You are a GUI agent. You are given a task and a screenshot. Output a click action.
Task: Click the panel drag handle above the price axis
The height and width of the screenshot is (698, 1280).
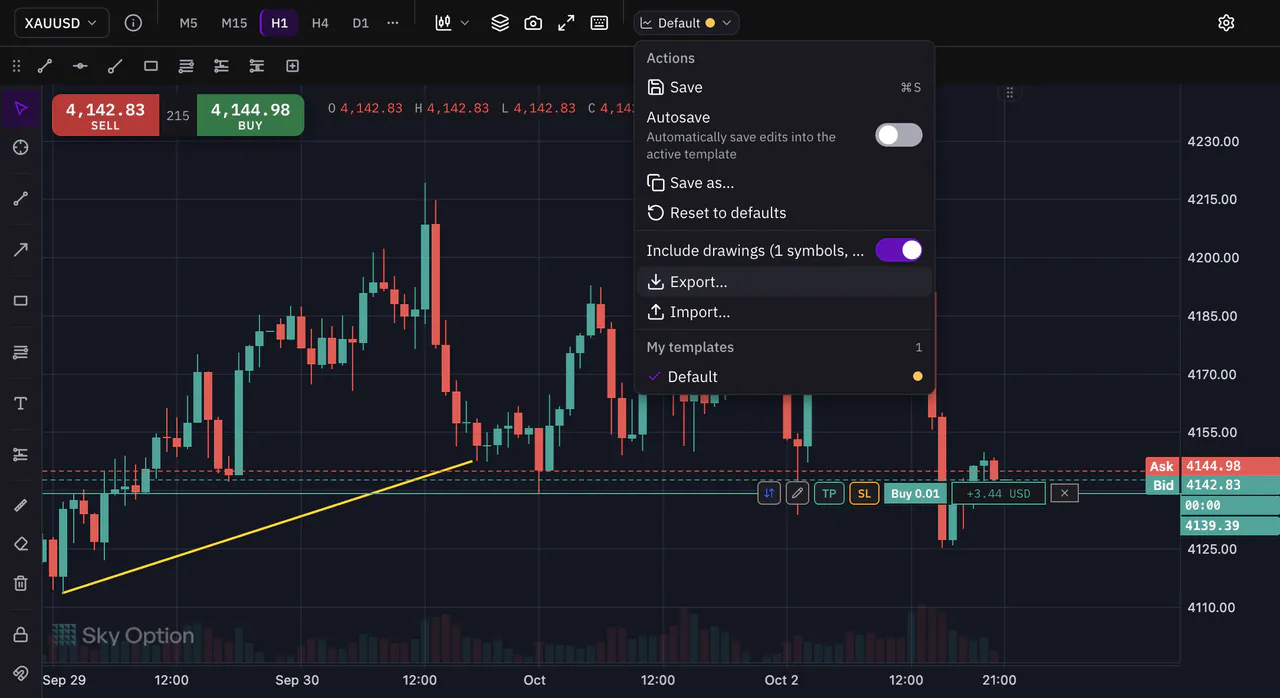click(1010, 93)
